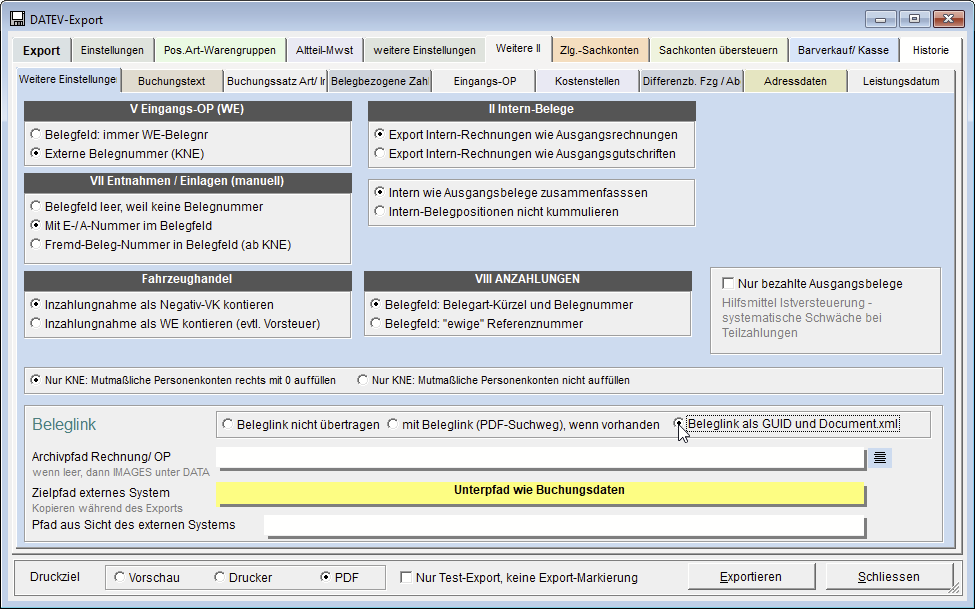Open the Eingangs-OP sub-tab
975x609 pixels.
coord(484,81)
